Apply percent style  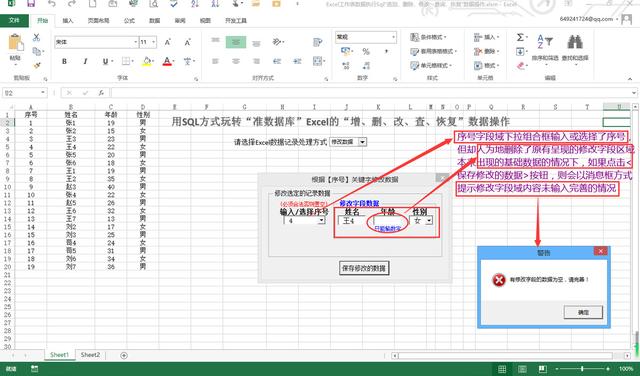point(366,51)
